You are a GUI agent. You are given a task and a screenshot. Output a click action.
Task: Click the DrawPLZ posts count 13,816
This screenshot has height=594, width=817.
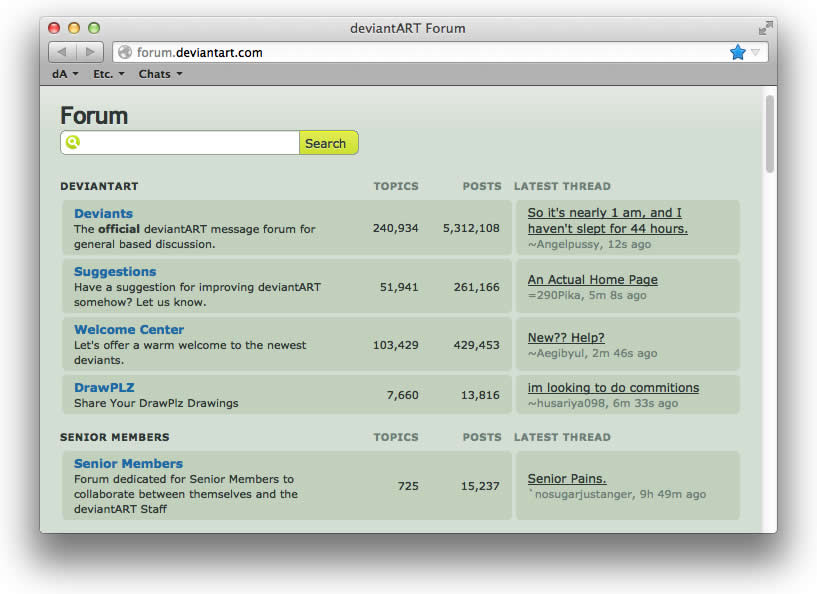click(x=480, y=395)
